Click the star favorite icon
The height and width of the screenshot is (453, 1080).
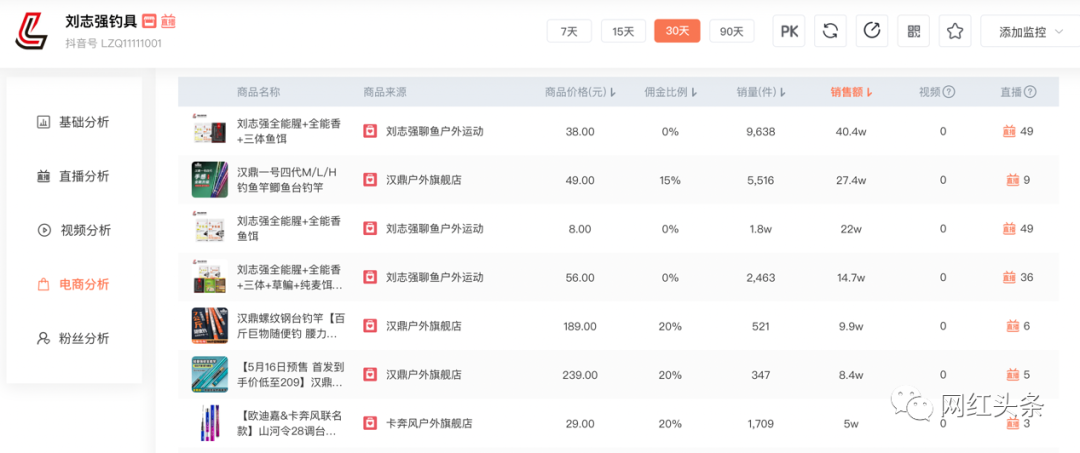click(x=955, y=31)
